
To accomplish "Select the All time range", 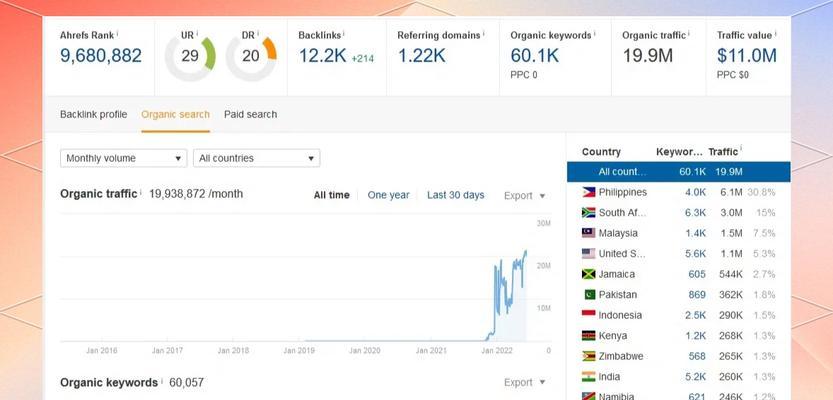I will (x=332, y=195).
